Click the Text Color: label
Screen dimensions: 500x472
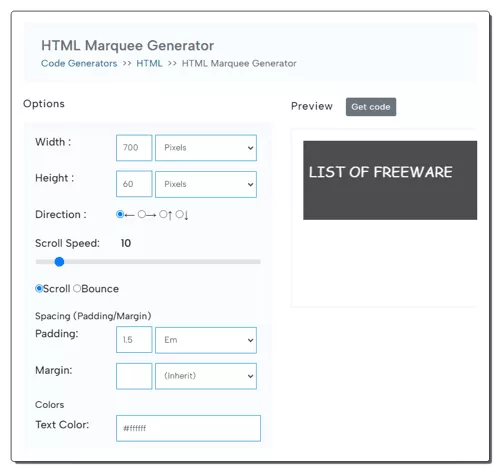coord(62,425)
